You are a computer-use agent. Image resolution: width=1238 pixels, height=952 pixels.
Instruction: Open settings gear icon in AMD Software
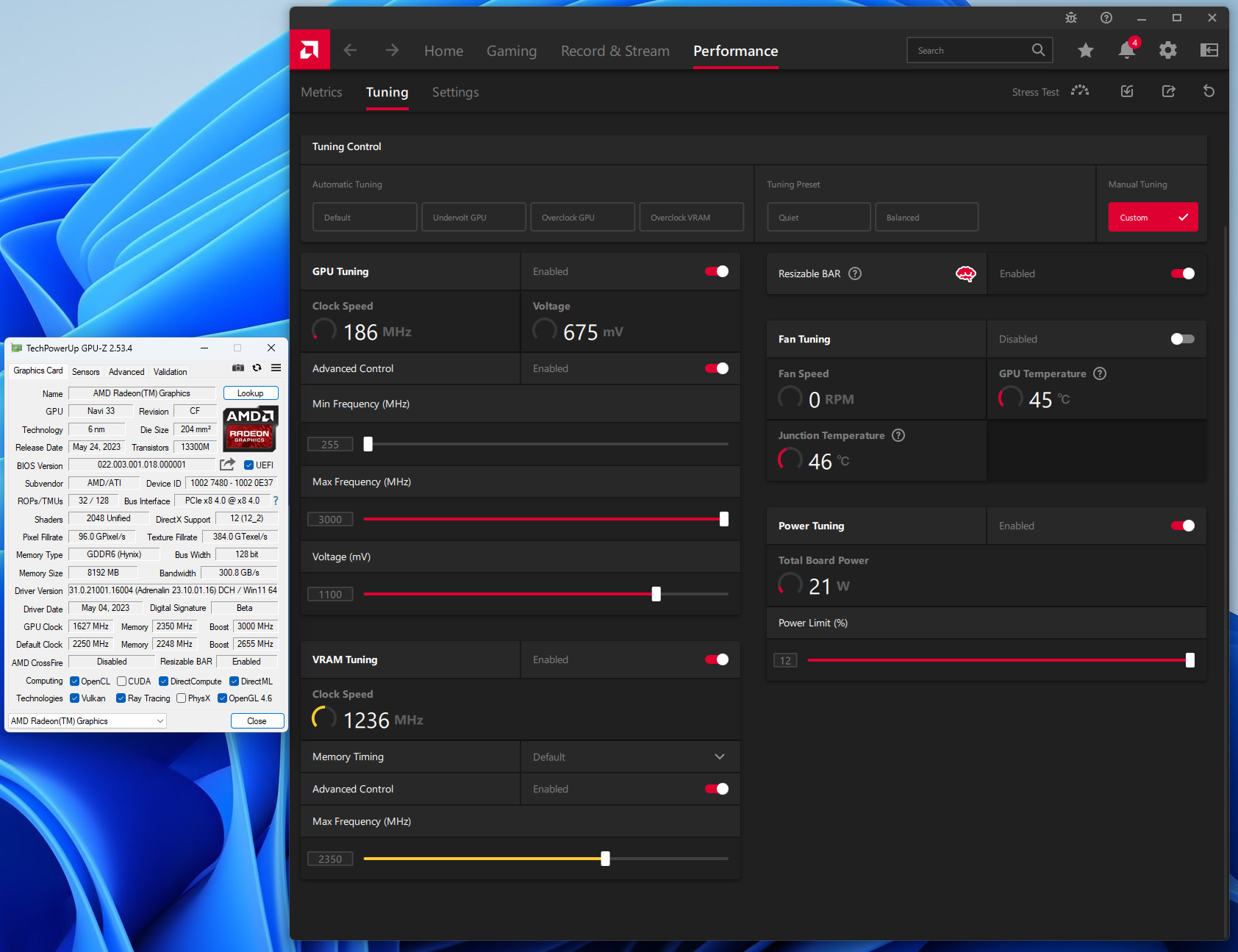pyautogui.click(x=1168, y=50)
